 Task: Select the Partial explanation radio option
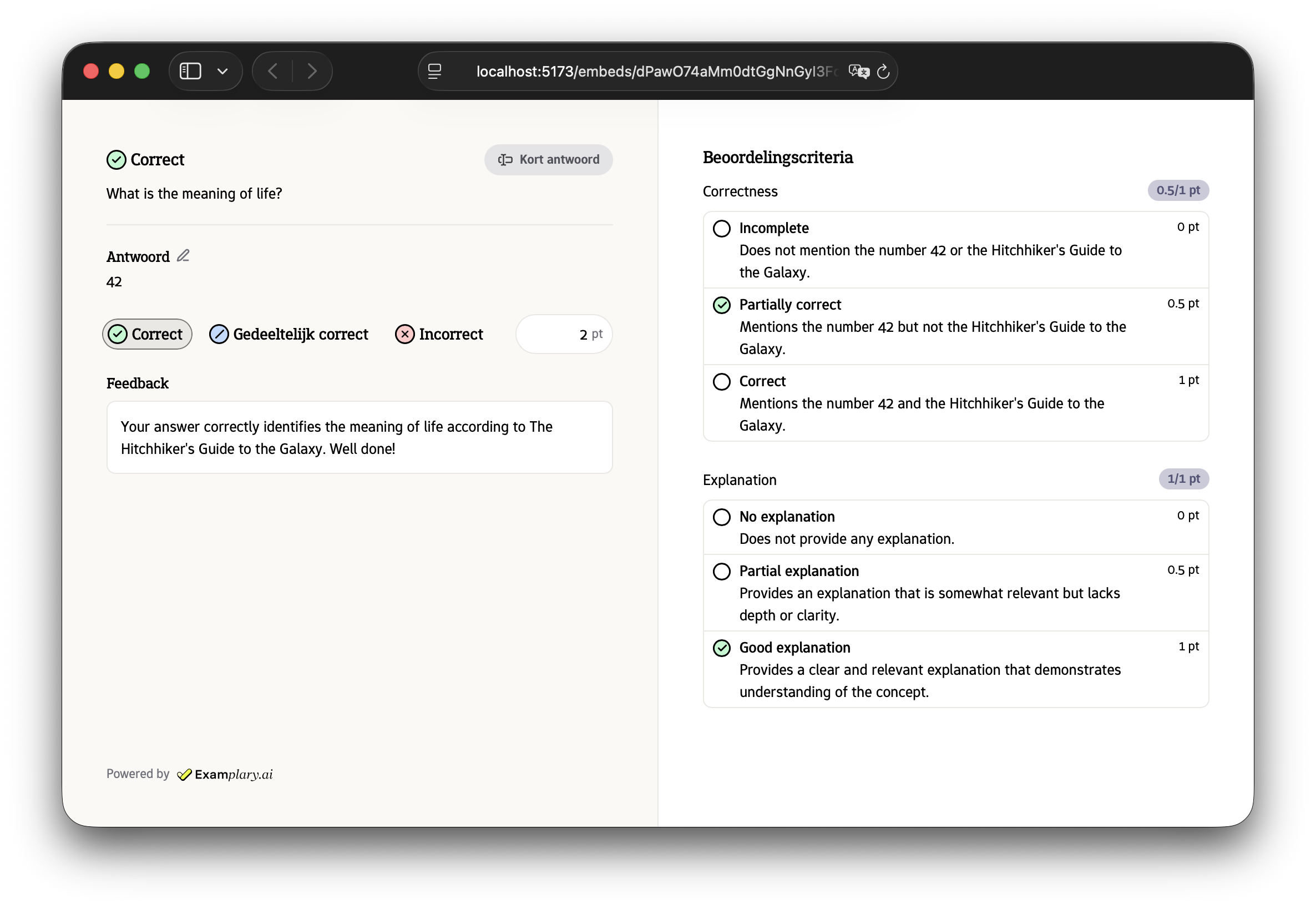point(721,571)
